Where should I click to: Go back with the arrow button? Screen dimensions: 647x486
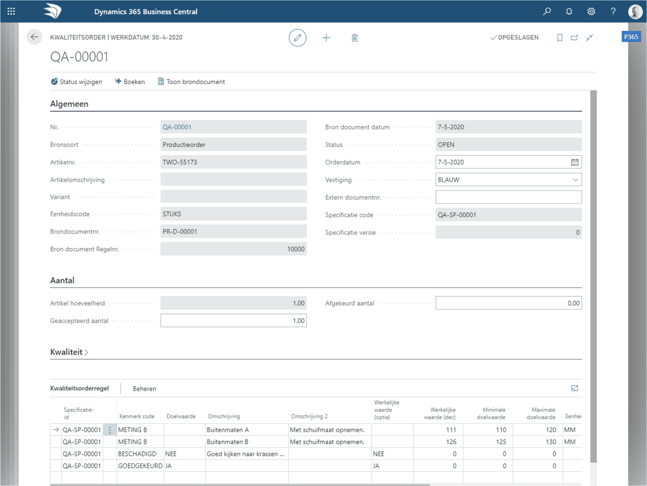point(34,37)
